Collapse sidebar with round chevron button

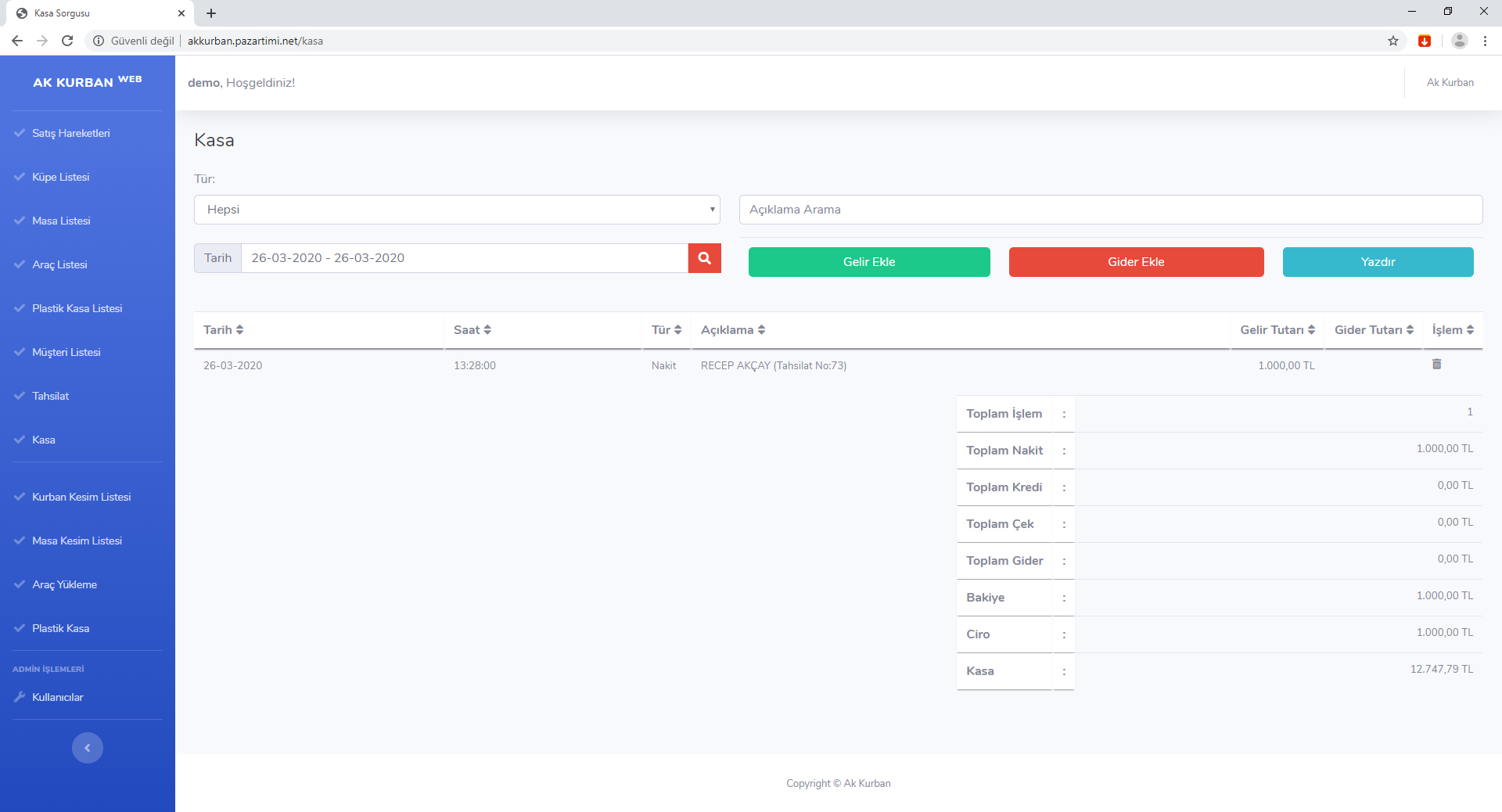[x=88, y=748]
